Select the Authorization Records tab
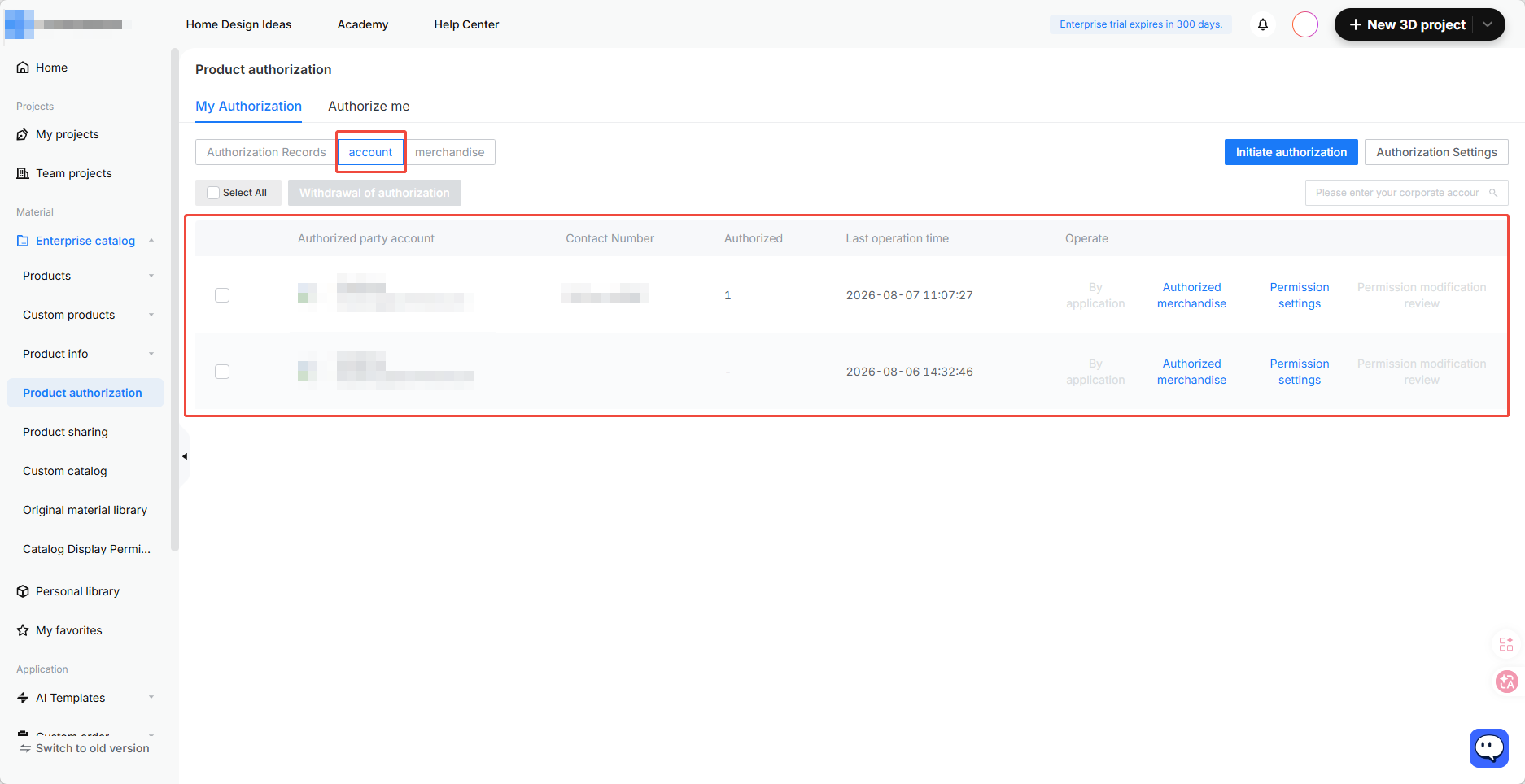The width and height of the screenshot is (1525, 784). [x=266, y=152]
